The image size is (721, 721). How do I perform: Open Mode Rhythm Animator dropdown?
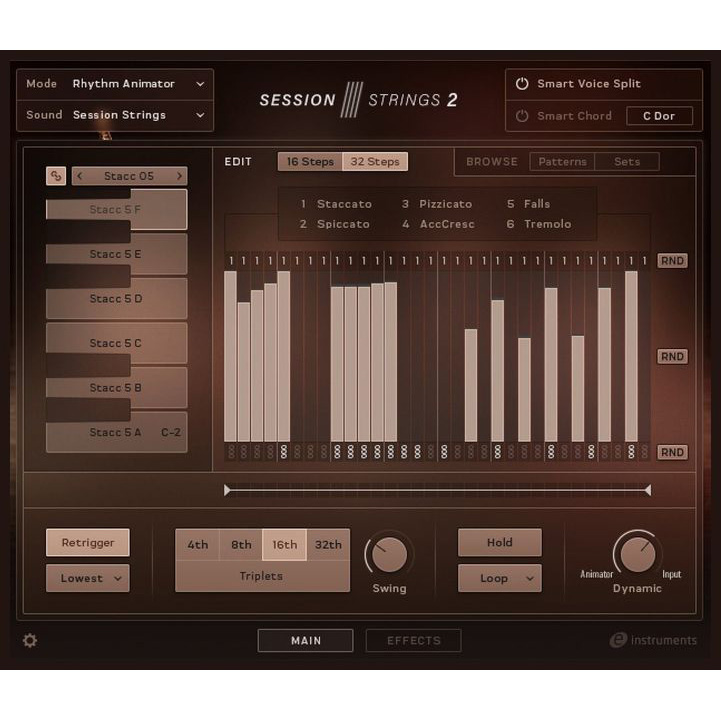point(115,84)
